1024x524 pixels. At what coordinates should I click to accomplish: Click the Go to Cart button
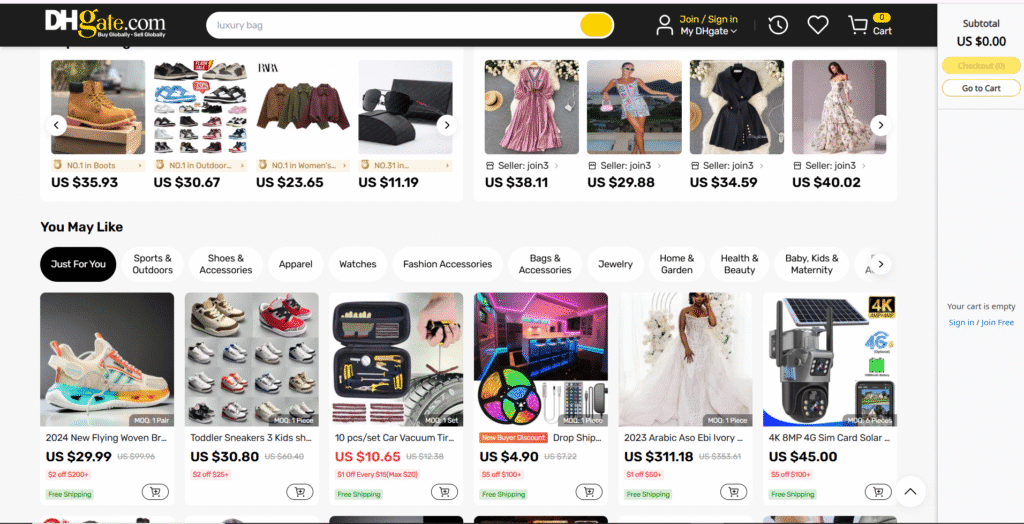[x=981, y=88]
